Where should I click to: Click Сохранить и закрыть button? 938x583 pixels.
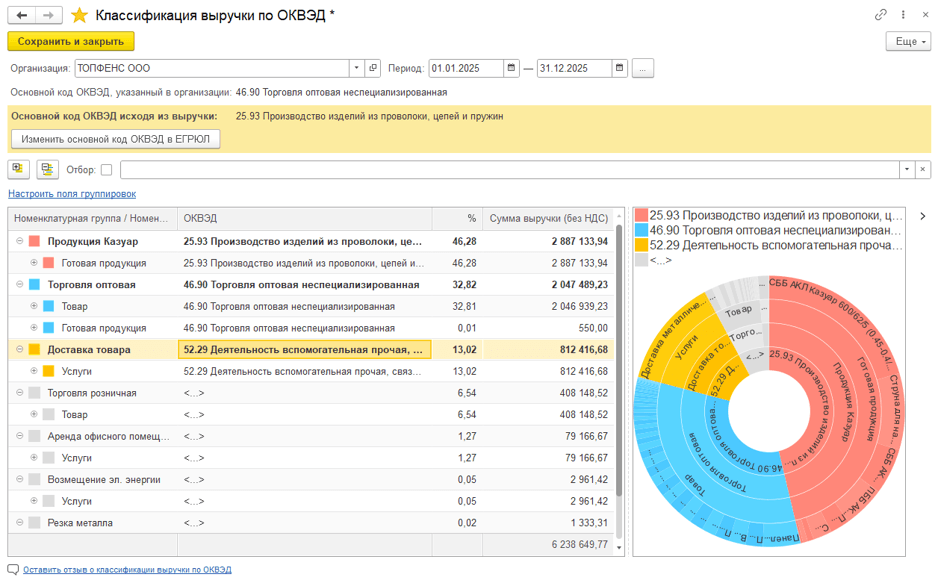point(71,42)
